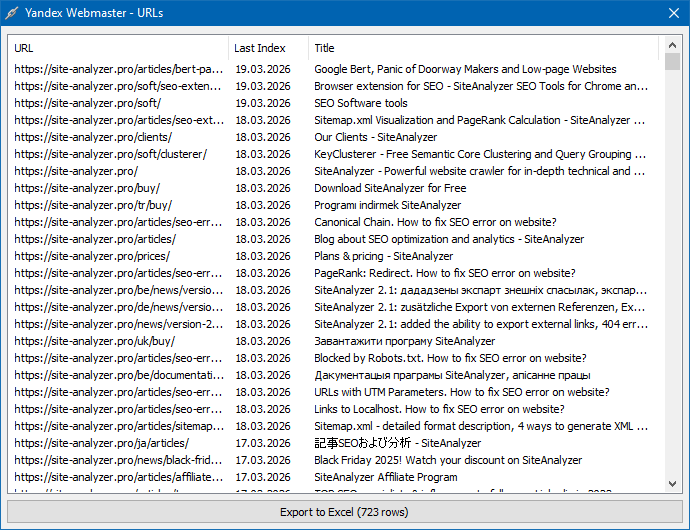Click the Export to Excel (723 rows) button
The height and width of the screenshot is (530, 690).
[x=345, y=512]
